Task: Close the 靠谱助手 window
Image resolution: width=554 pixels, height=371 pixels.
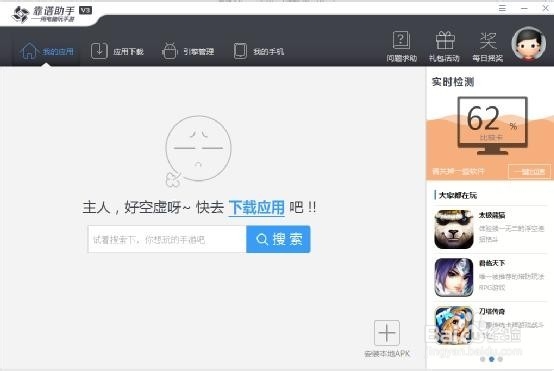Action: pos(545,8)
